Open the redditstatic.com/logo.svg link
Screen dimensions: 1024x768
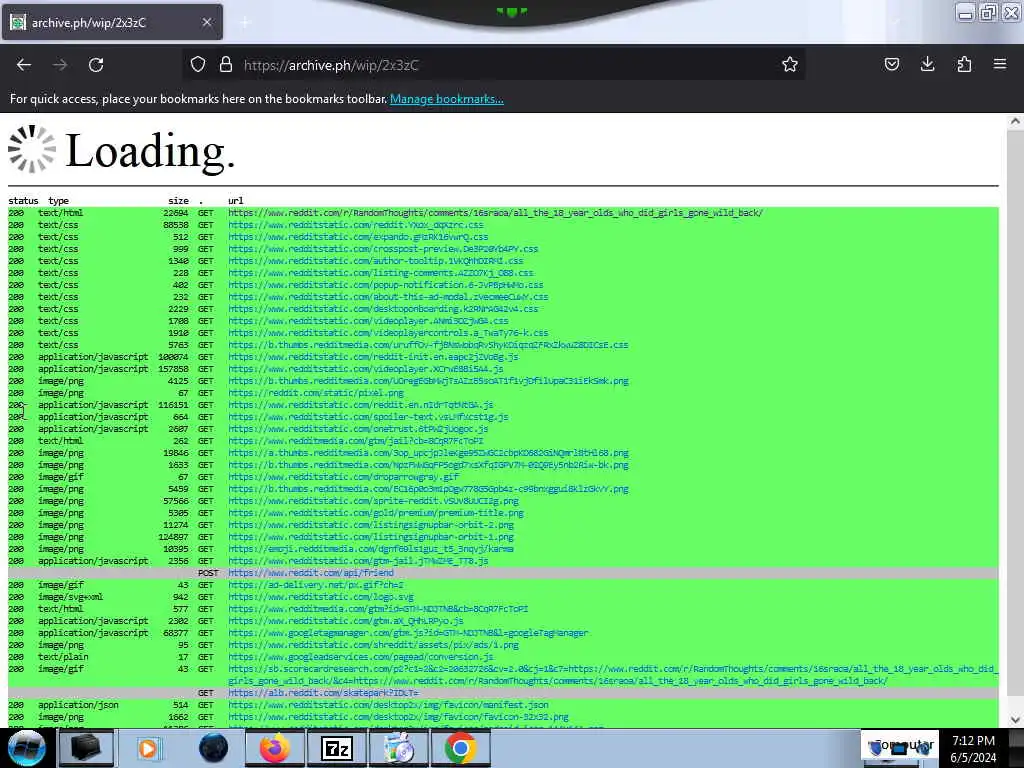click(320, 597)
